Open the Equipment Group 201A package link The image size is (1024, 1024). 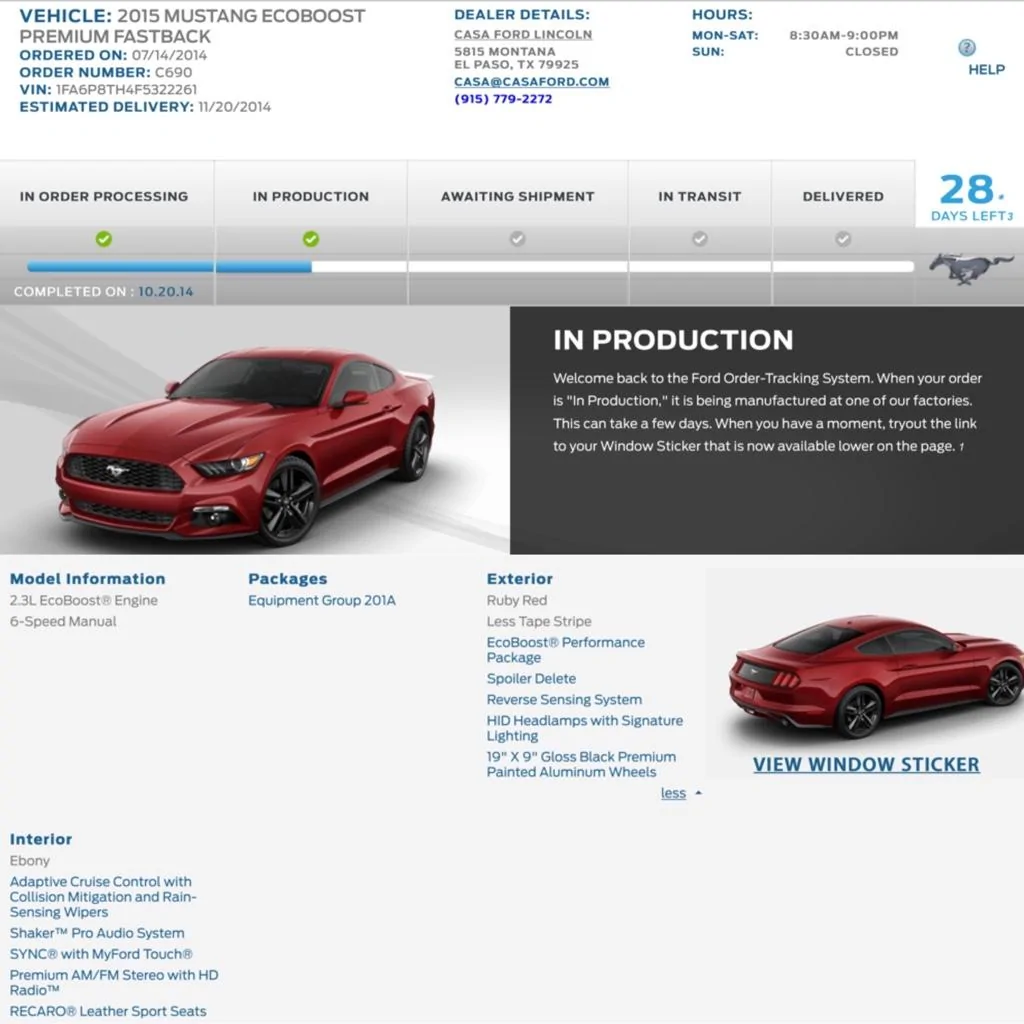tap(322, 600)
